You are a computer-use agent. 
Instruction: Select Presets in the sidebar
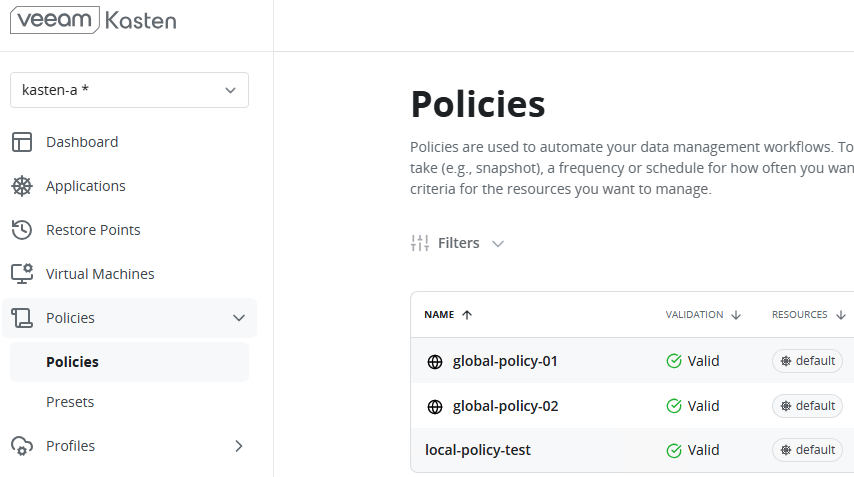click(70, 402)
